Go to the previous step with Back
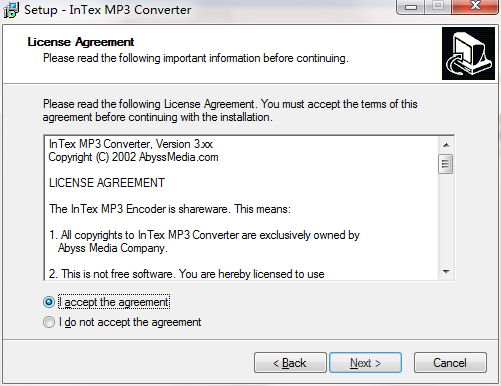The height and width of the screenshot is (386, 501). pos(290,363)
